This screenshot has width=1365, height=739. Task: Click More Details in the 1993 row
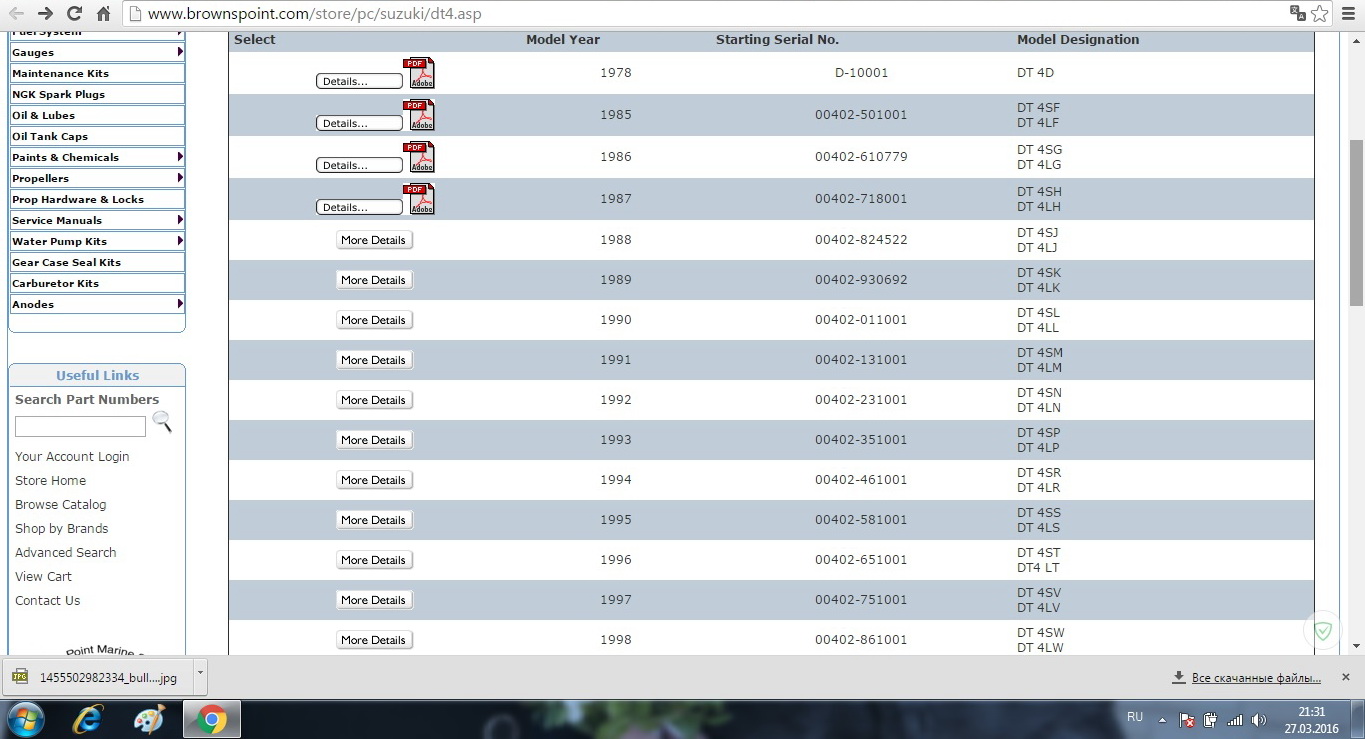pyautogui.click(x=374, y=440)
